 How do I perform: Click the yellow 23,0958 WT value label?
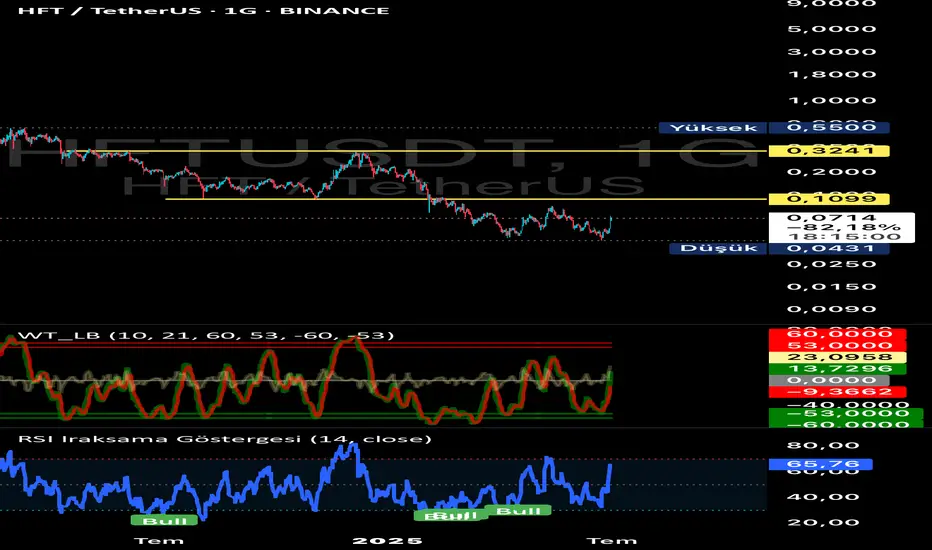[x=837, y=357]
